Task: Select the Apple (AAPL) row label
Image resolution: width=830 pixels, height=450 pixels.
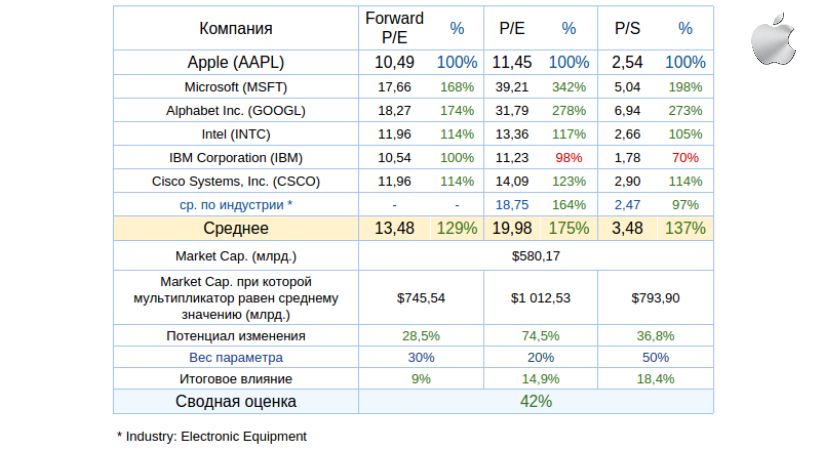Action: [x=235, y=62]
